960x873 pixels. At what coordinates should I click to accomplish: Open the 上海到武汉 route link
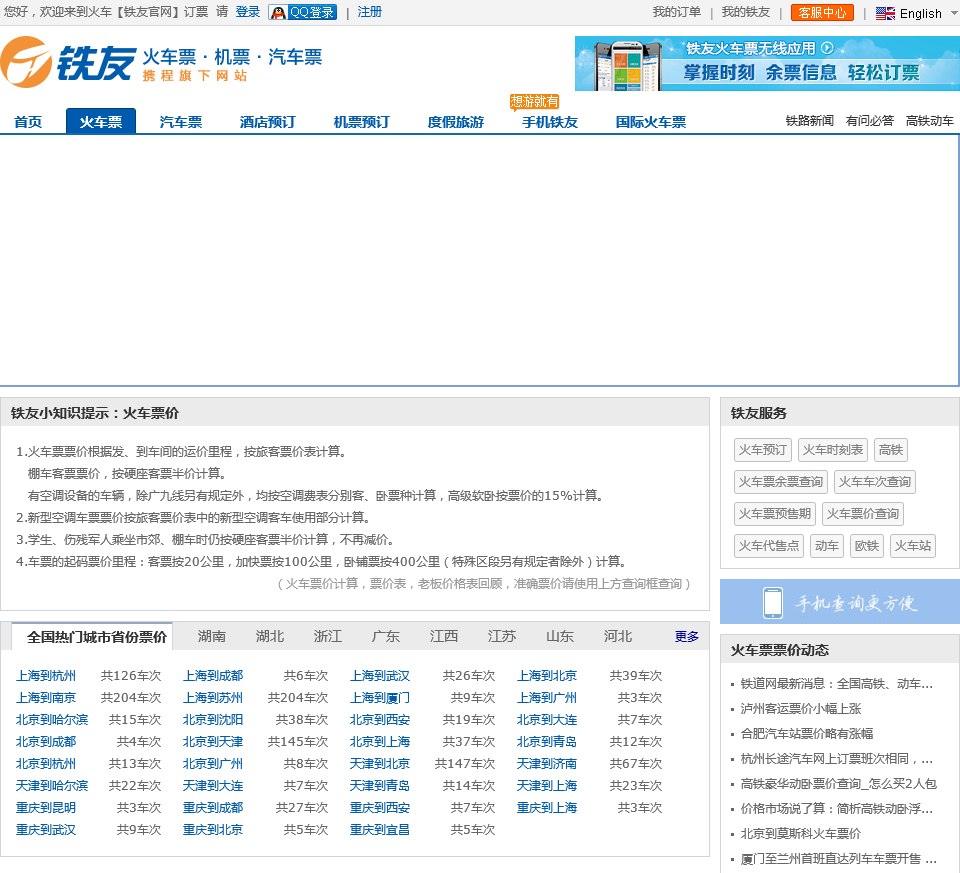click(380, 676)
